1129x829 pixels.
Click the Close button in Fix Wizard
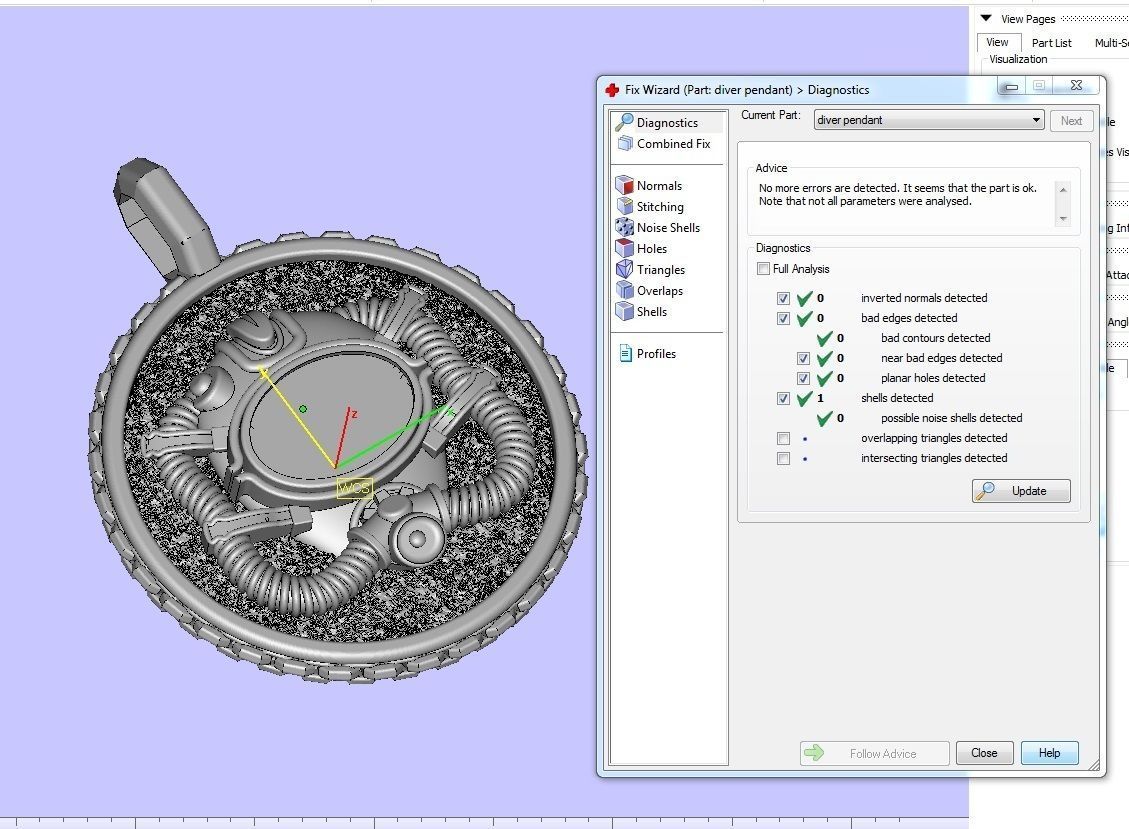pos(984,753)
